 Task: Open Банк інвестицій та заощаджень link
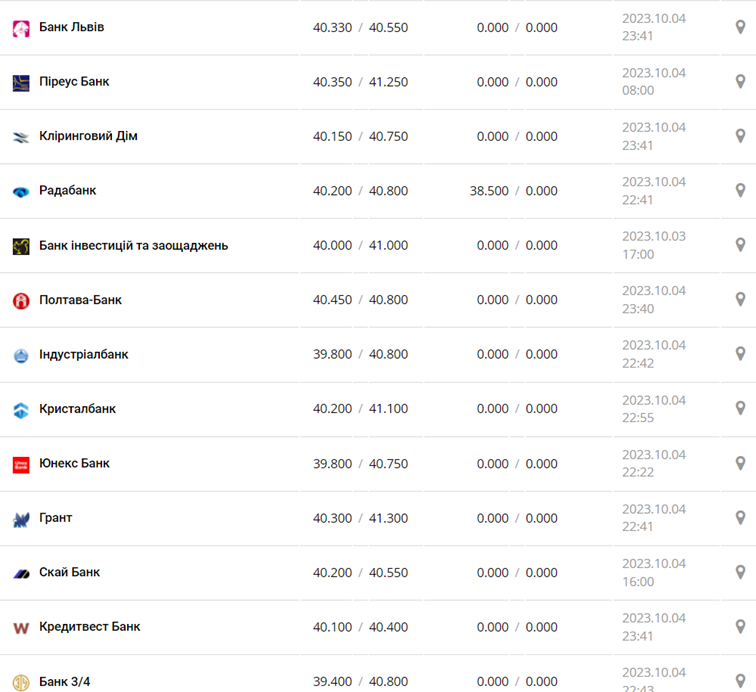pyautogui.click(x=133, y=245)
